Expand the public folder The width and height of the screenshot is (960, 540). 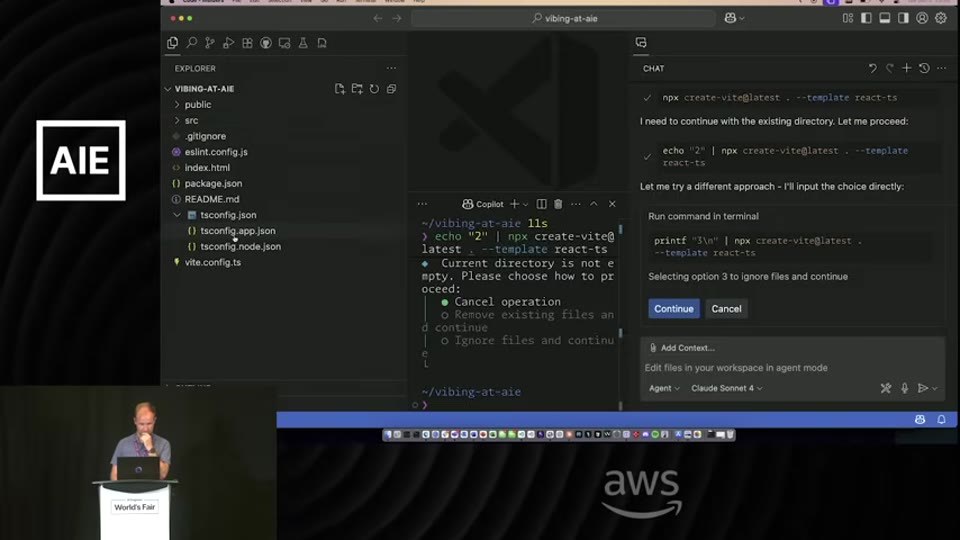click(x=198, y=105)
